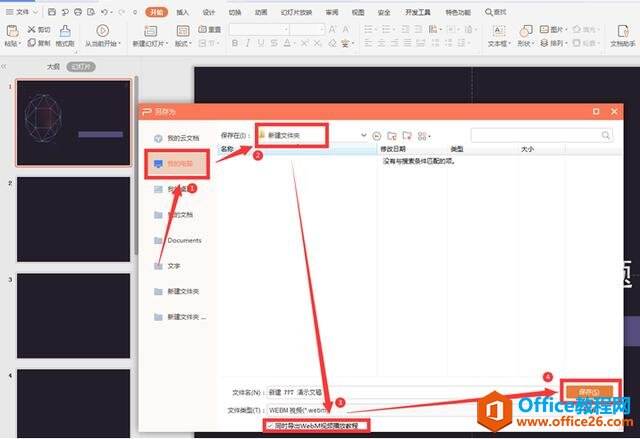Image resolution: width=640 pixels, height=439 pixels.
Task: Open the Slide Show (幻灯片放映) tab
Action: tap(295, 12)
